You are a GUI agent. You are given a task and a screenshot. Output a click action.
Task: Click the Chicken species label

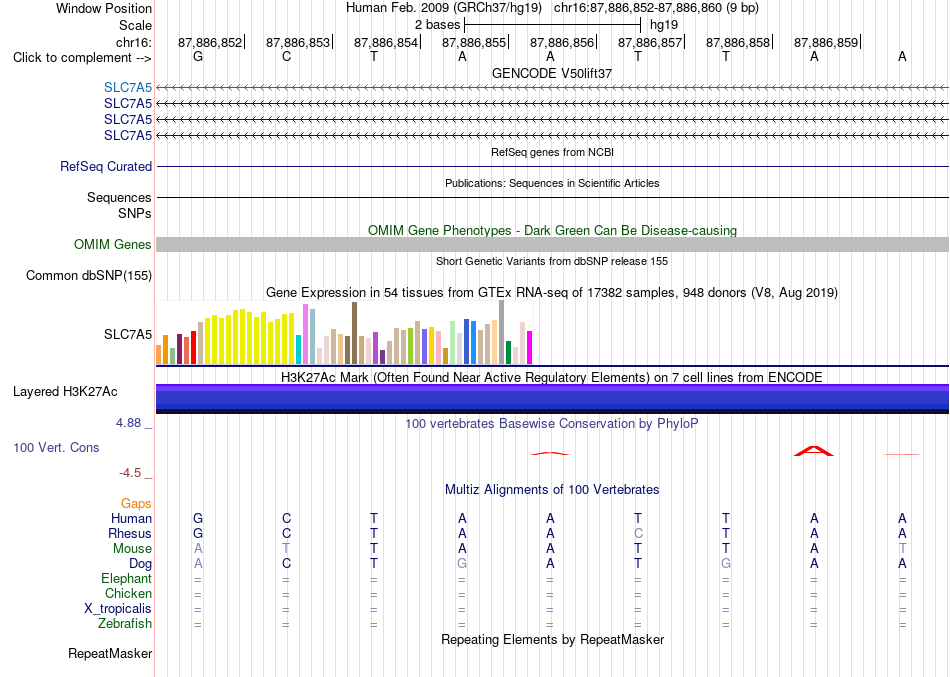pyautogui.click(x=128, y=593)
